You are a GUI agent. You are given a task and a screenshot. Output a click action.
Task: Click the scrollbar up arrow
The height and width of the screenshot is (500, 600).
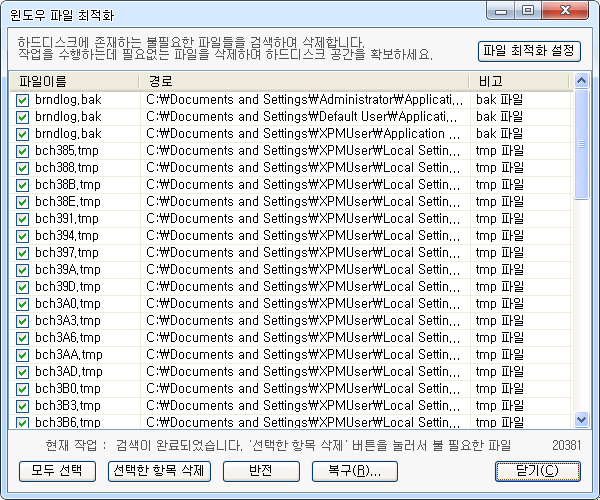point(581,81)
